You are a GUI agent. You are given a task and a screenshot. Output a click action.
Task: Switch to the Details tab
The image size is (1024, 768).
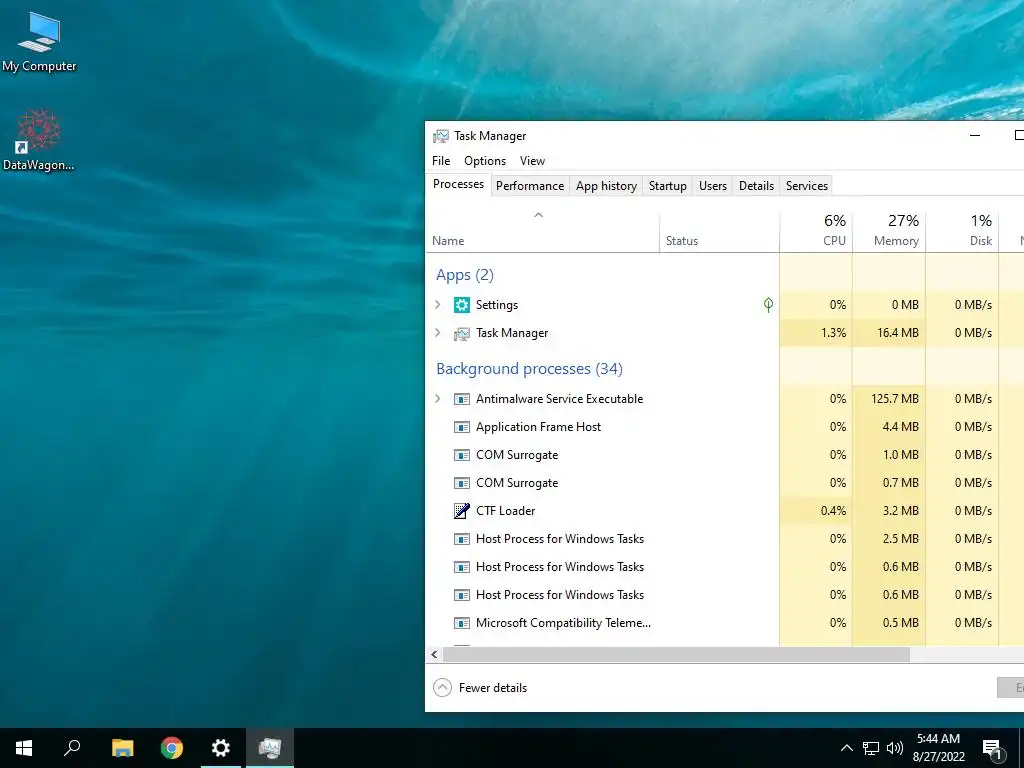point(756,186)
